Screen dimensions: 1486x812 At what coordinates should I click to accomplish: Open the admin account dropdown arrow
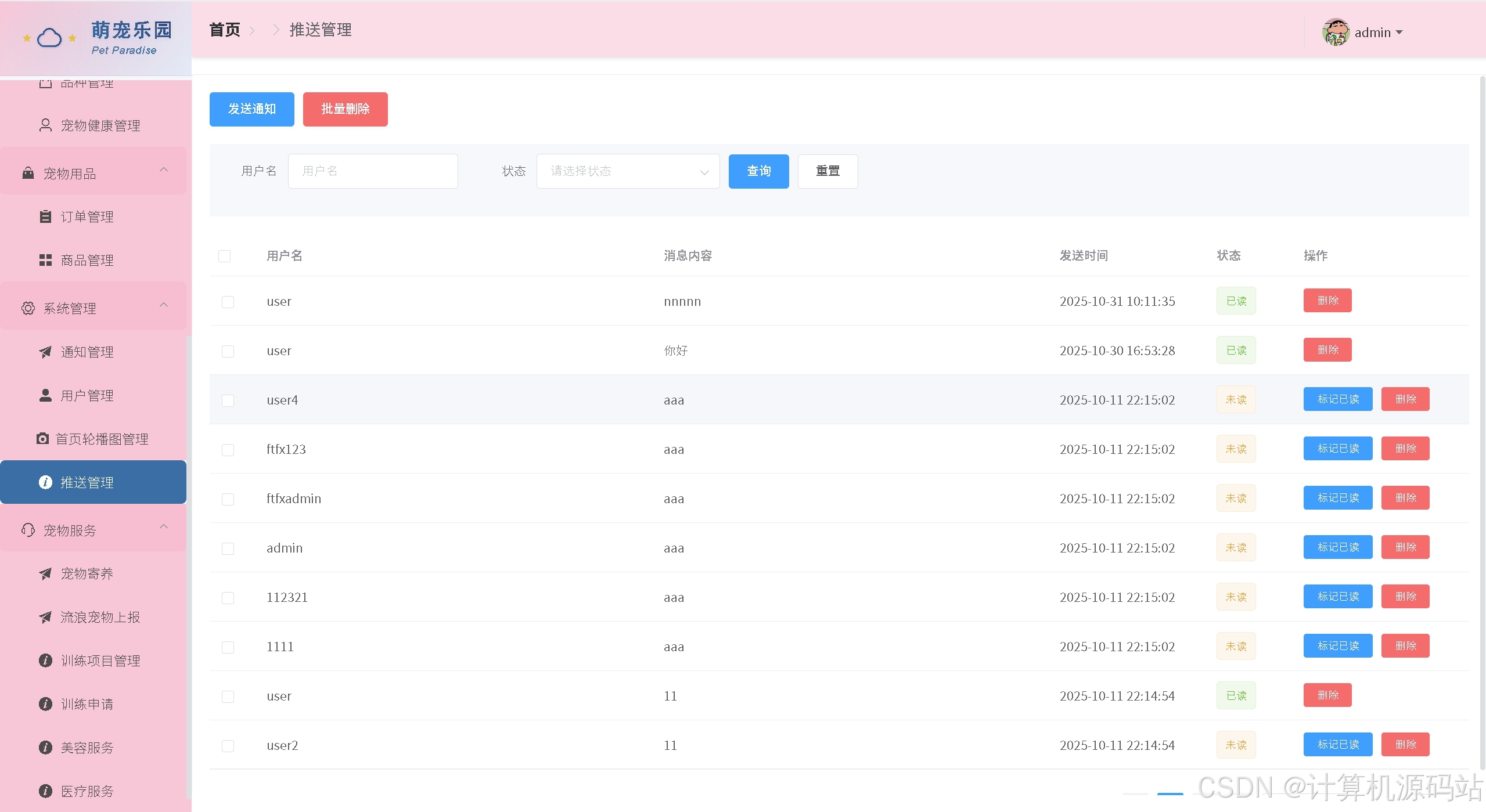tap(1399, 33)
